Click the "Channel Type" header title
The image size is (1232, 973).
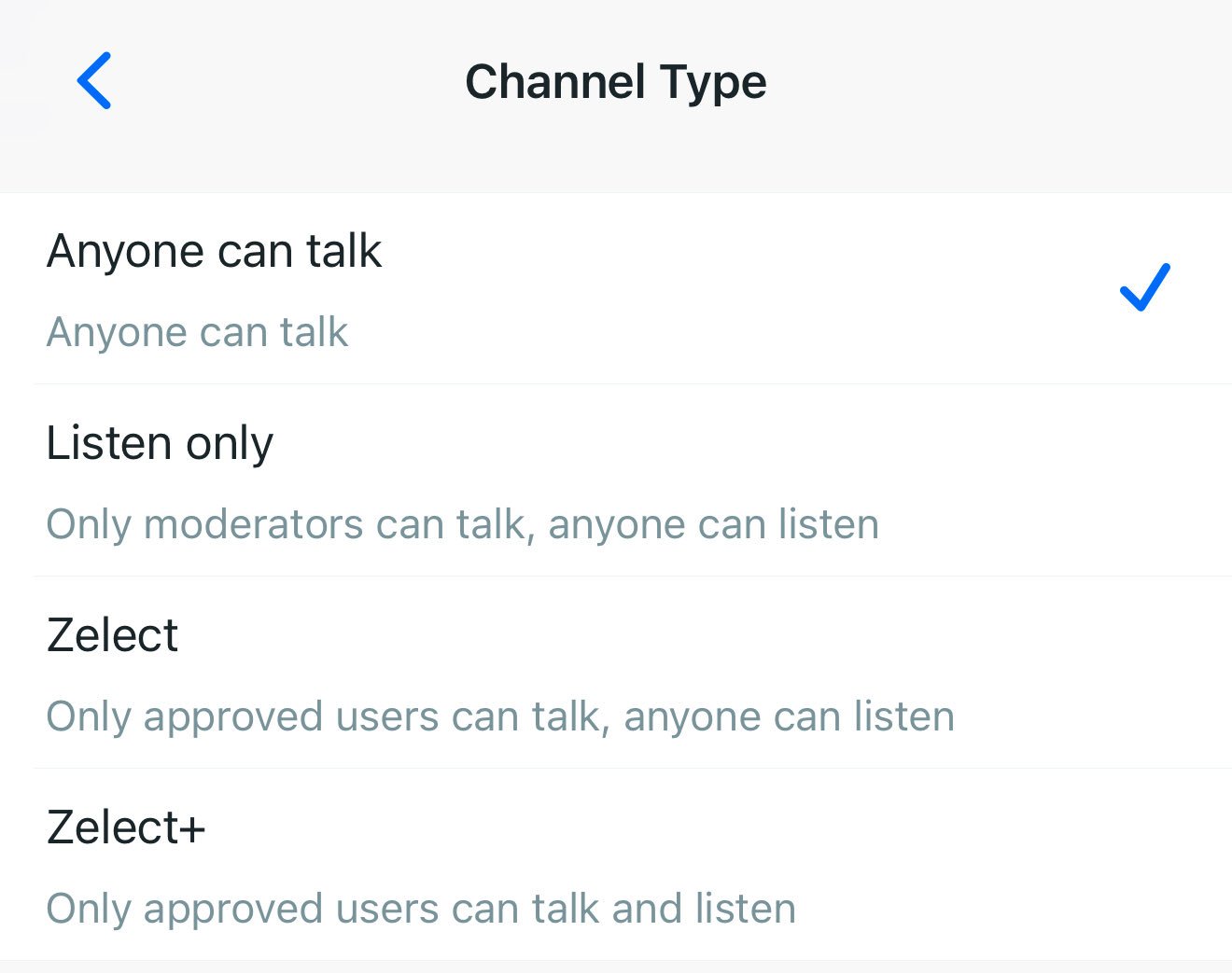pos(616,82)
